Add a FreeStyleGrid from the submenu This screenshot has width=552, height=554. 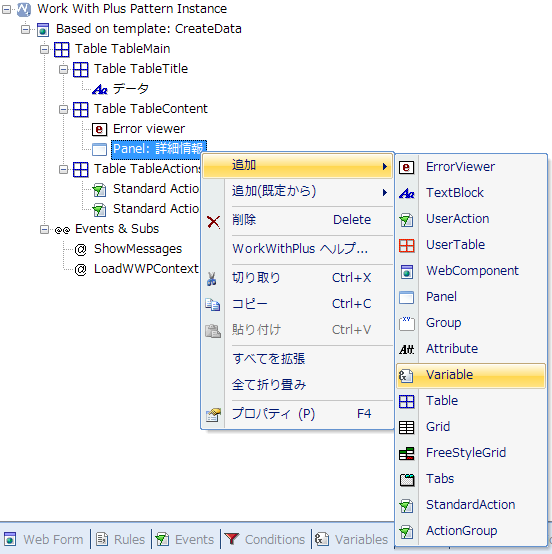tap(471, 453)
